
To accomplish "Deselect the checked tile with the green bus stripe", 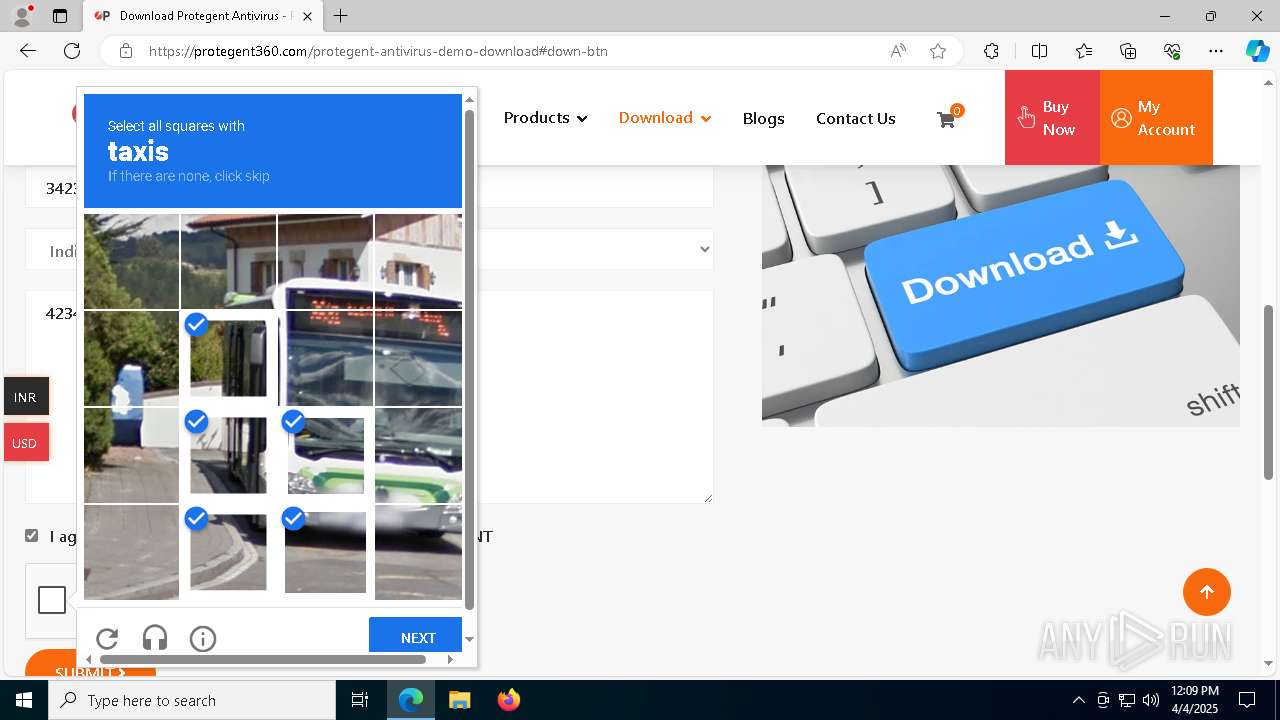I will point(325,455).
